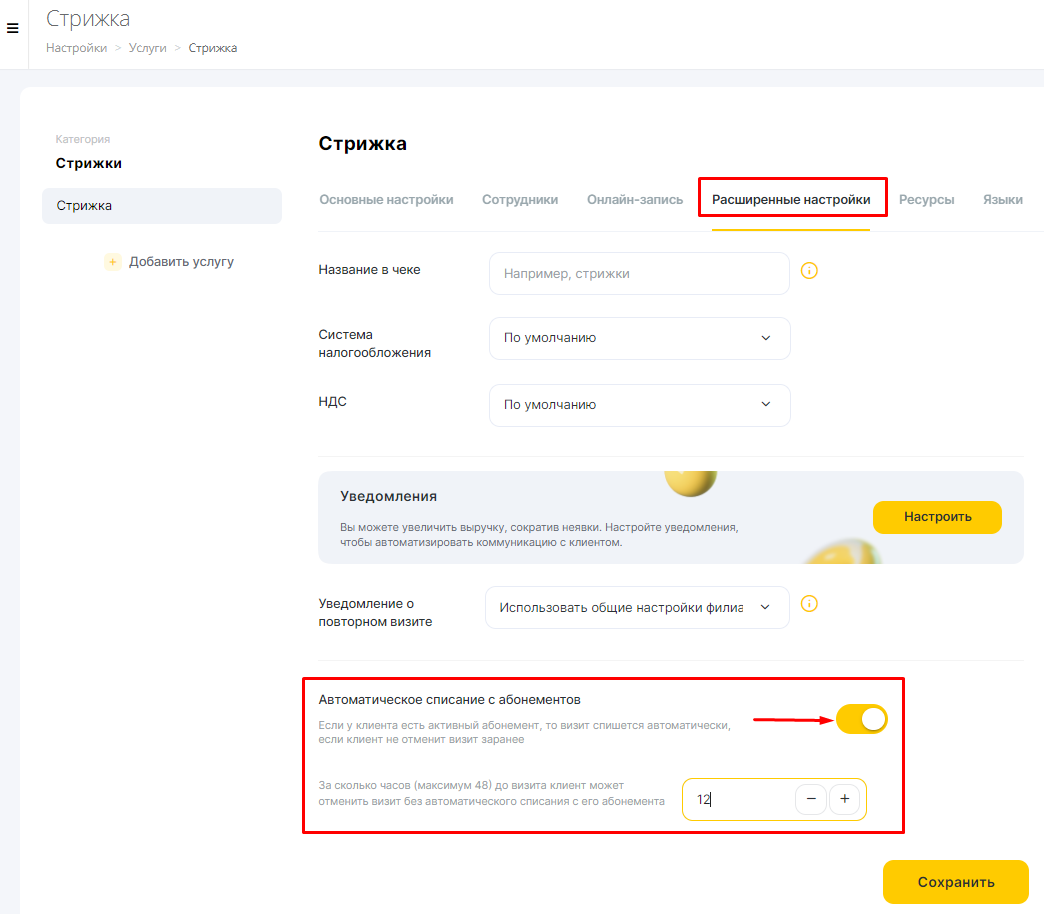Select Стрижка service in sidebar

[x=162, y=206]
